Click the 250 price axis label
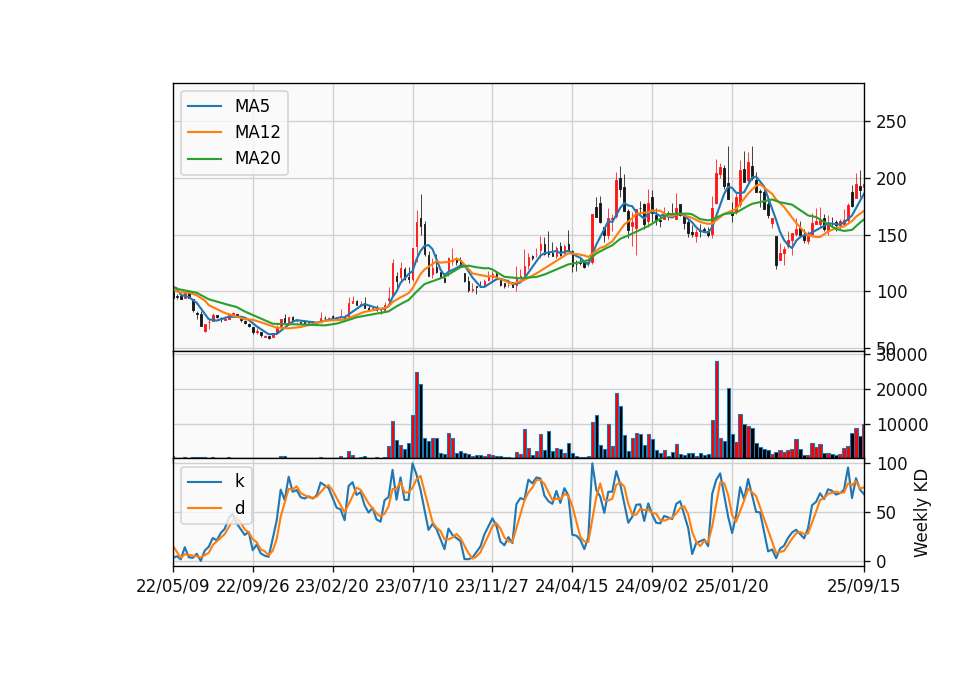 point(891,122)
